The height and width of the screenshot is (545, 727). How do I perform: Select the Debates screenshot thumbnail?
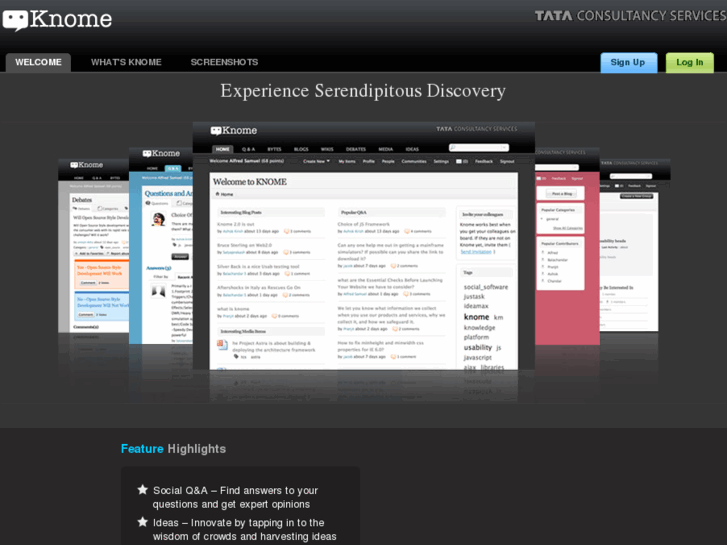93,246
